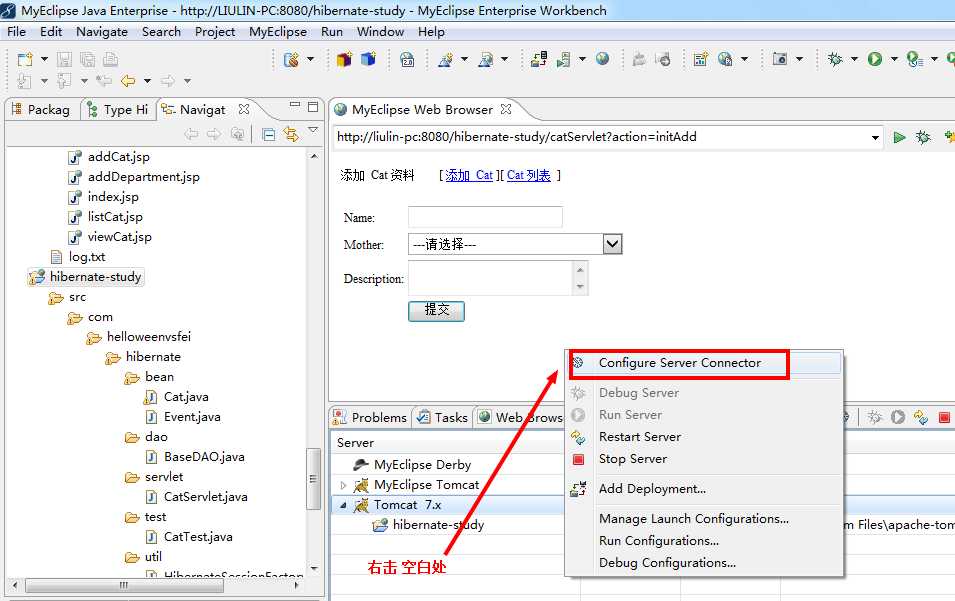Image resolution: width=955 pixels, height=601 pixels.
Task: Click the green Go arrow beside URL bar
Action: (899, 137)
